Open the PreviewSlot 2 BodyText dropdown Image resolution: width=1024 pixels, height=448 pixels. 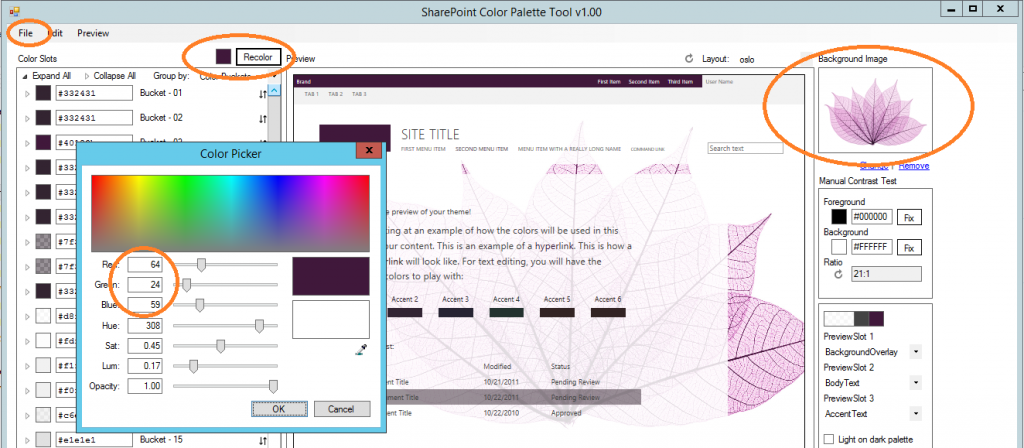(x=916, y=383)
